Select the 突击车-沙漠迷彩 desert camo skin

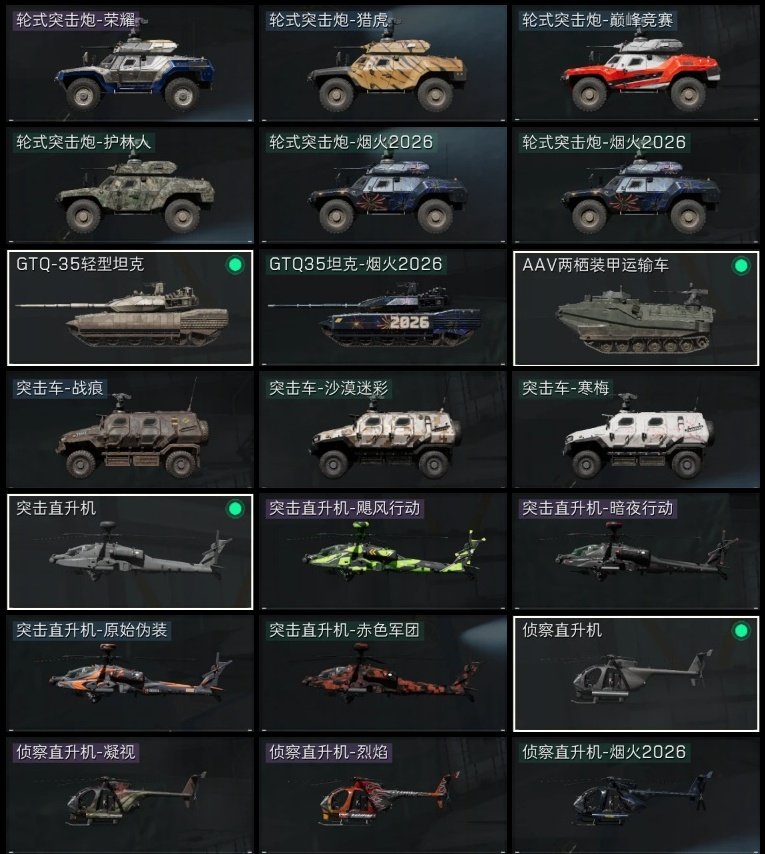(x=383, y=430)
